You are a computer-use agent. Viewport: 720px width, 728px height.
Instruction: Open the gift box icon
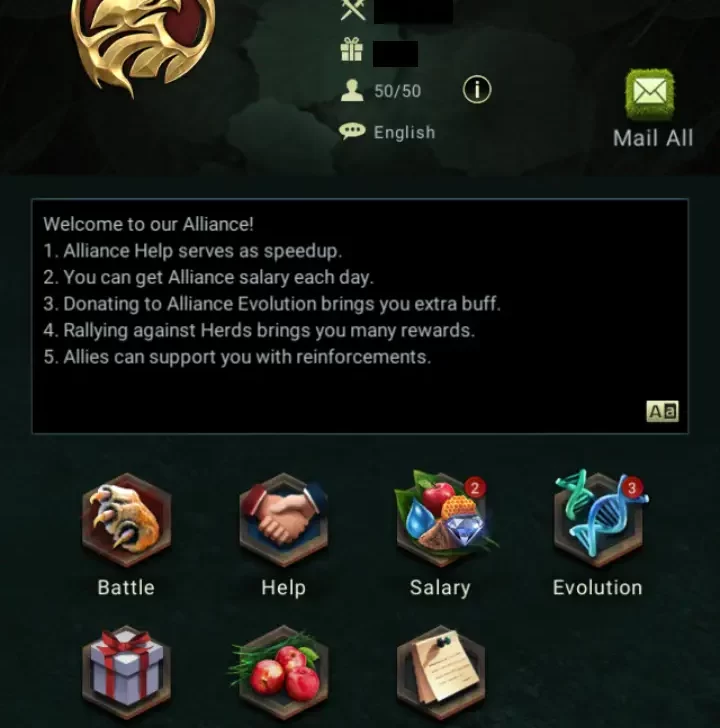[x=126, y=672]
